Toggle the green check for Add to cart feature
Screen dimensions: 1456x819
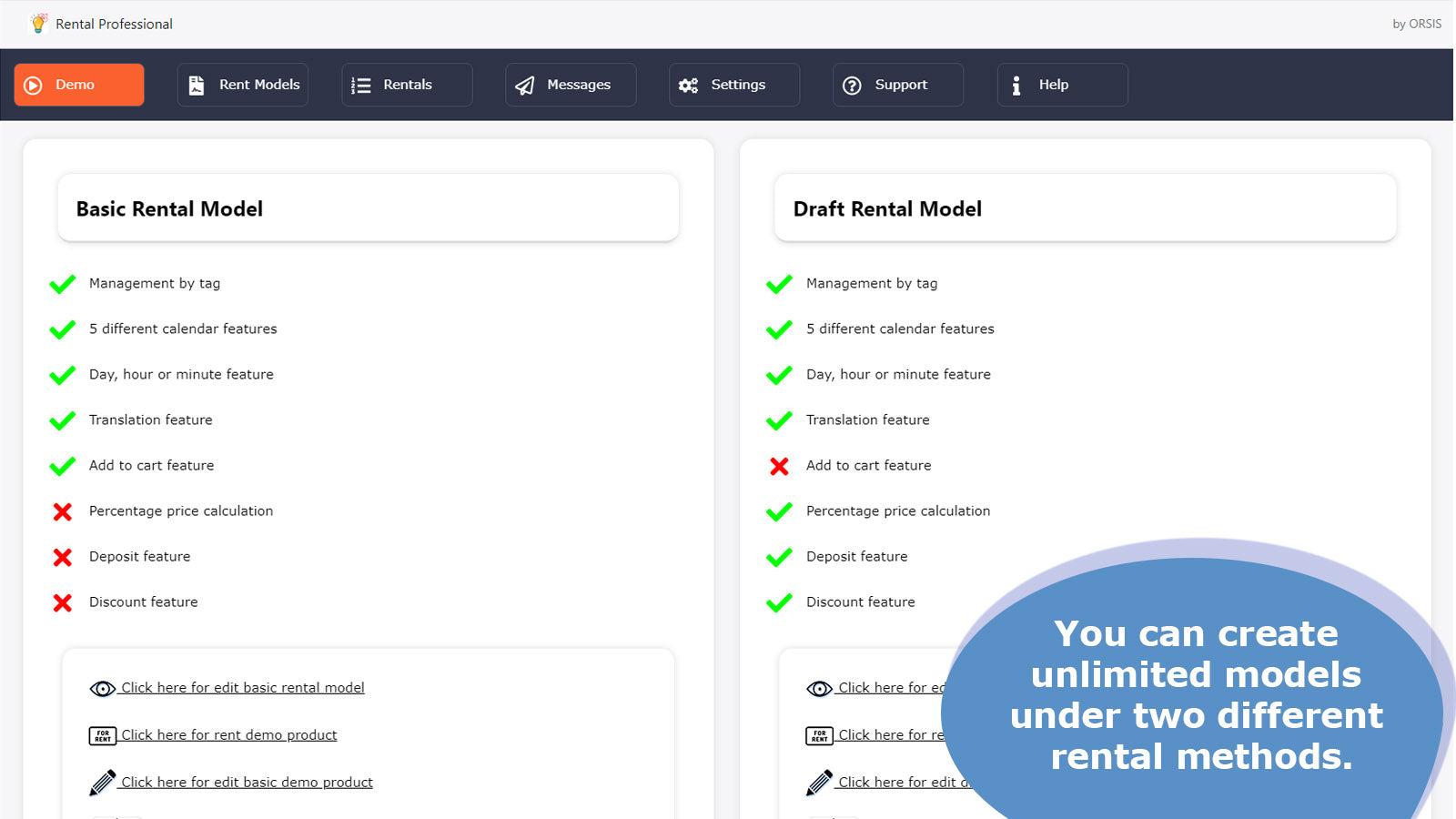(x=62, y=465)
